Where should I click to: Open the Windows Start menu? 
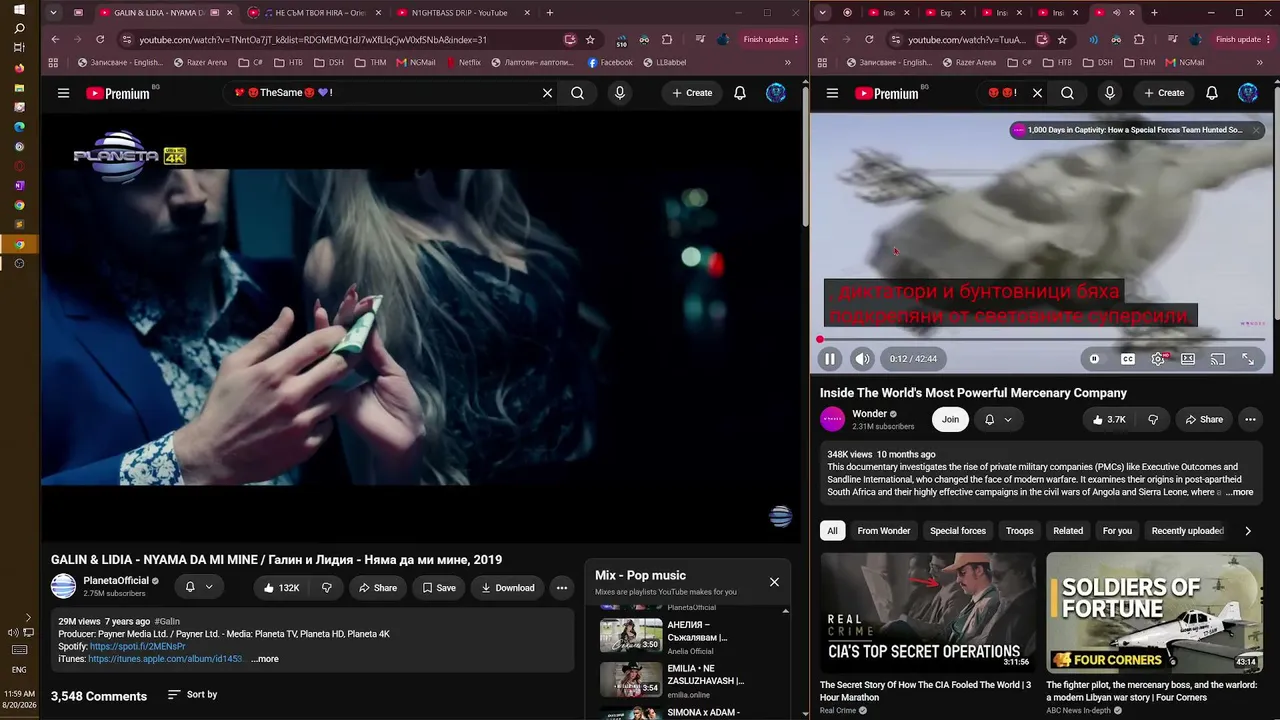click(x=19, y=10)
